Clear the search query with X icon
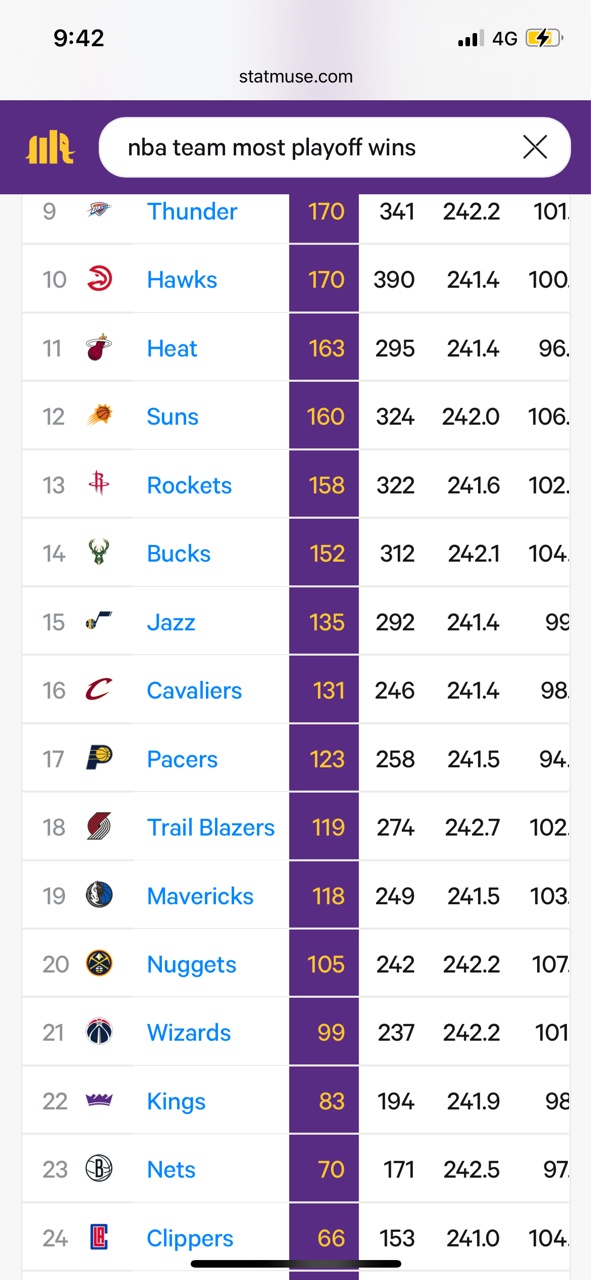 535,148
